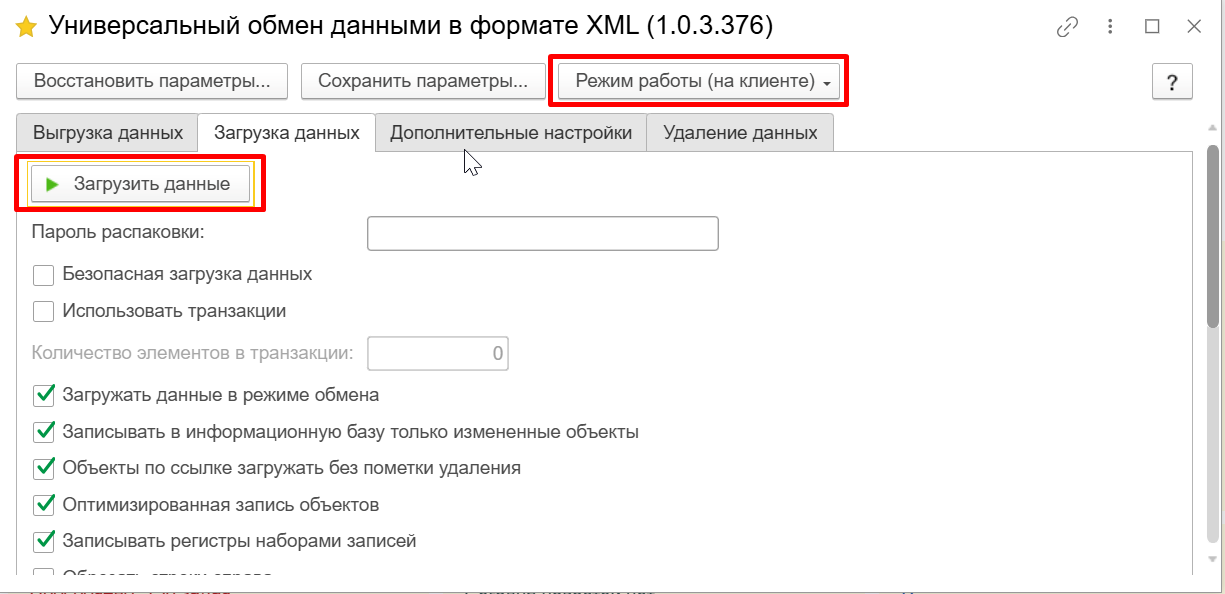
Task: Switch to Выгрузка данных tab
Action: pyautogui.click(x=108, y=133)
